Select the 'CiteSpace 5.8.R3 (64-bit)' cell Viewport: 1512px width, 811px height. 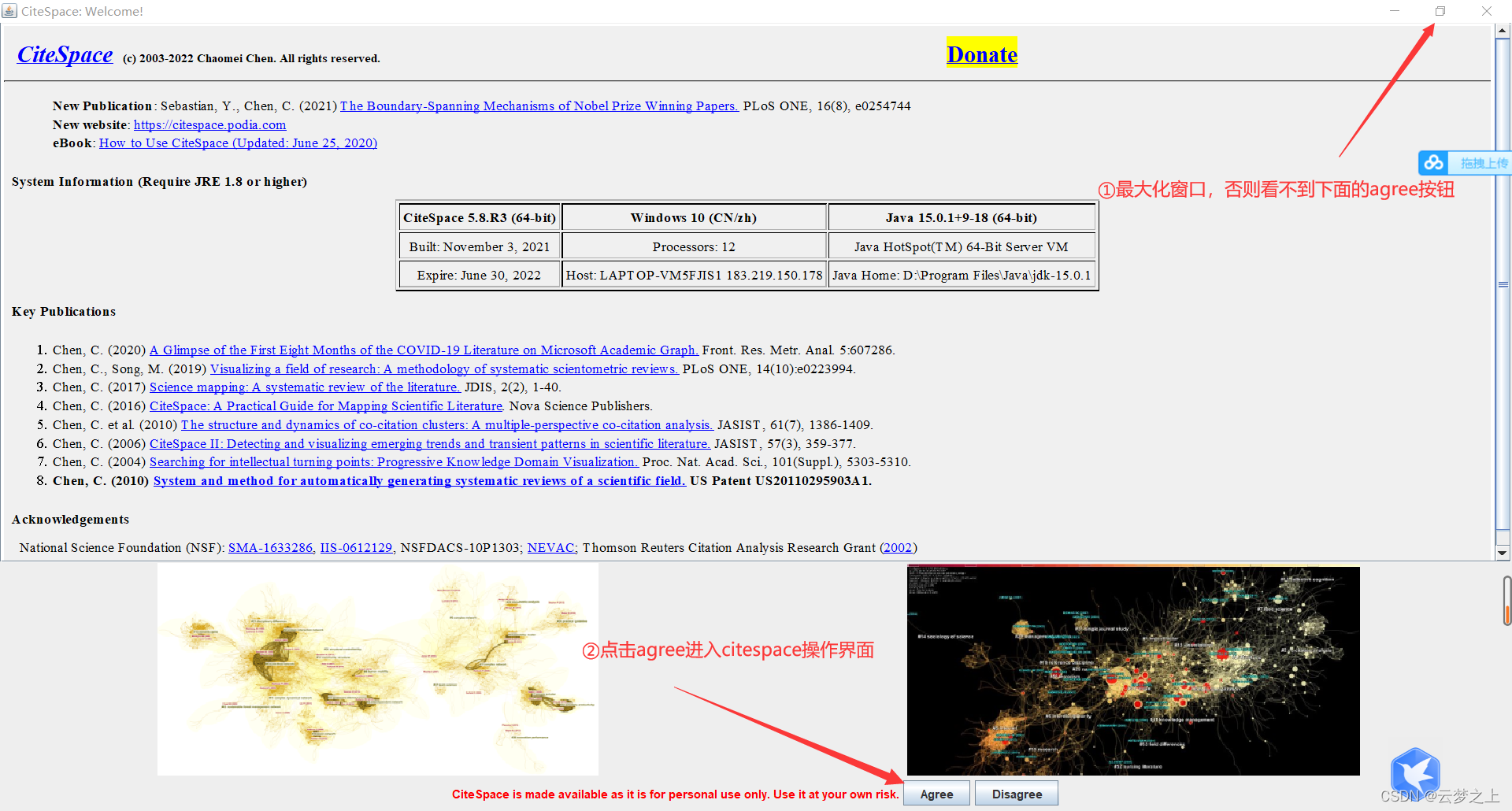480,217
